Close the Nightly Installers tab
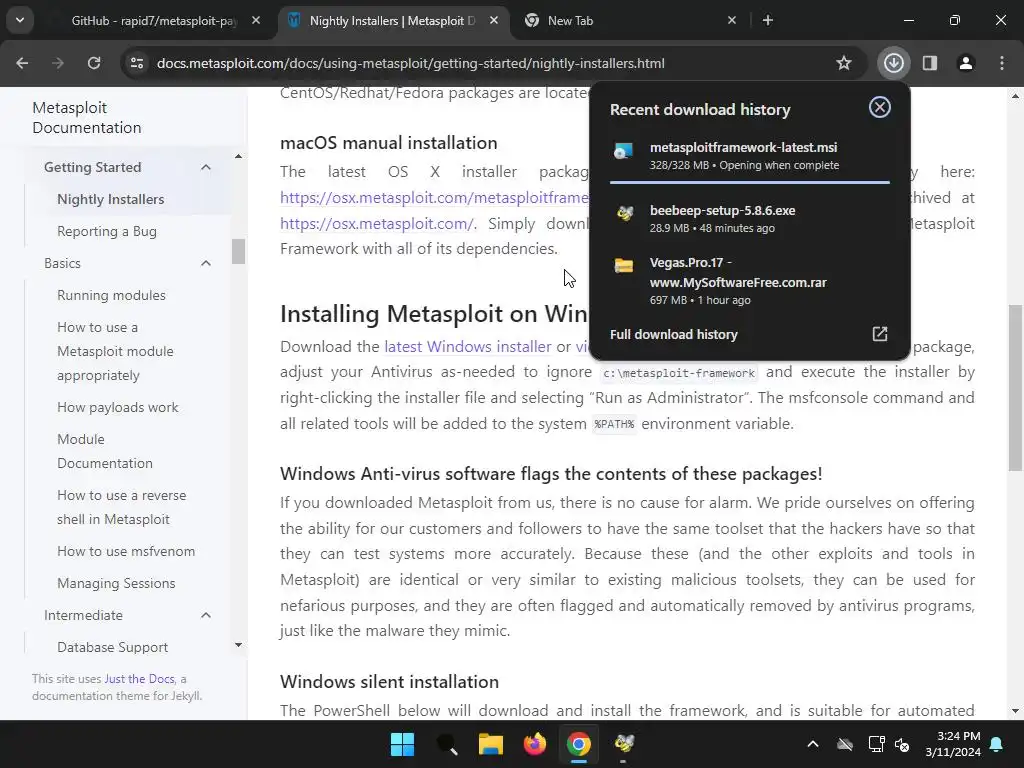Viewport: 1024px width, 768px height. pos(494,21)
